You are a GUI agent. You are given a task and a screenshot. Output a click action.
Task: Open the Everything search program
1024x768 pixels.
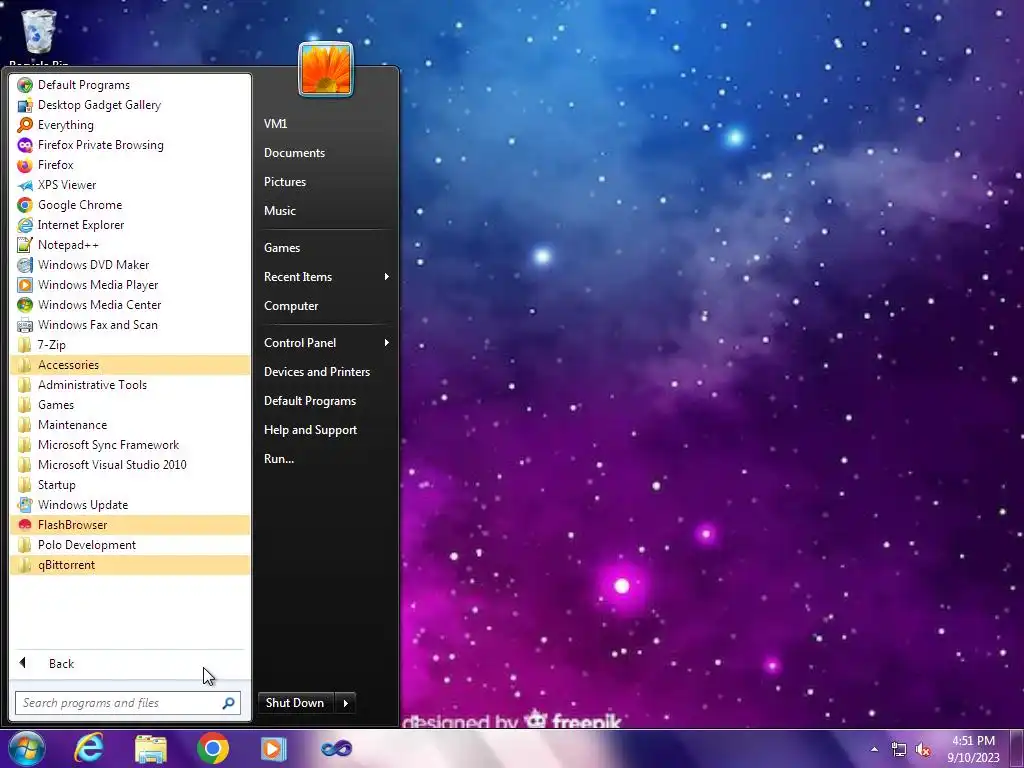[x=130, y=125]
